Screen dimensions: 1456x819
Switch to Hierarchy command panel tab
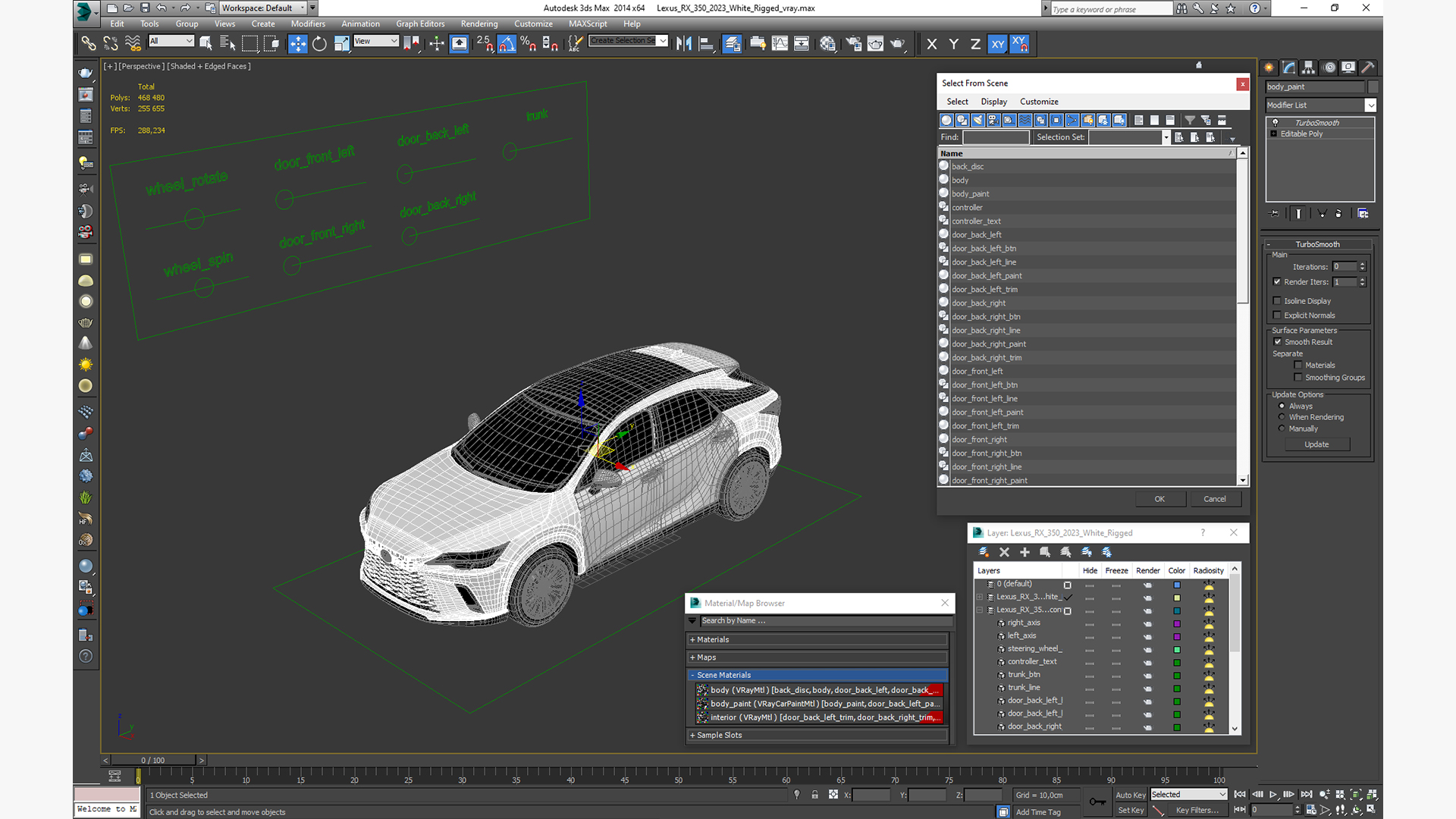tap(1308, 67)
